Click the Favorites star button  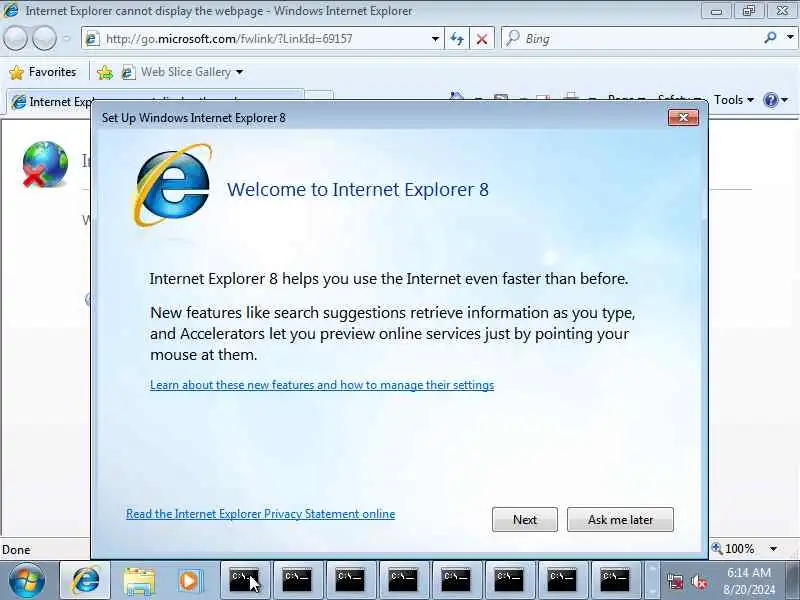tap(43, 72)
